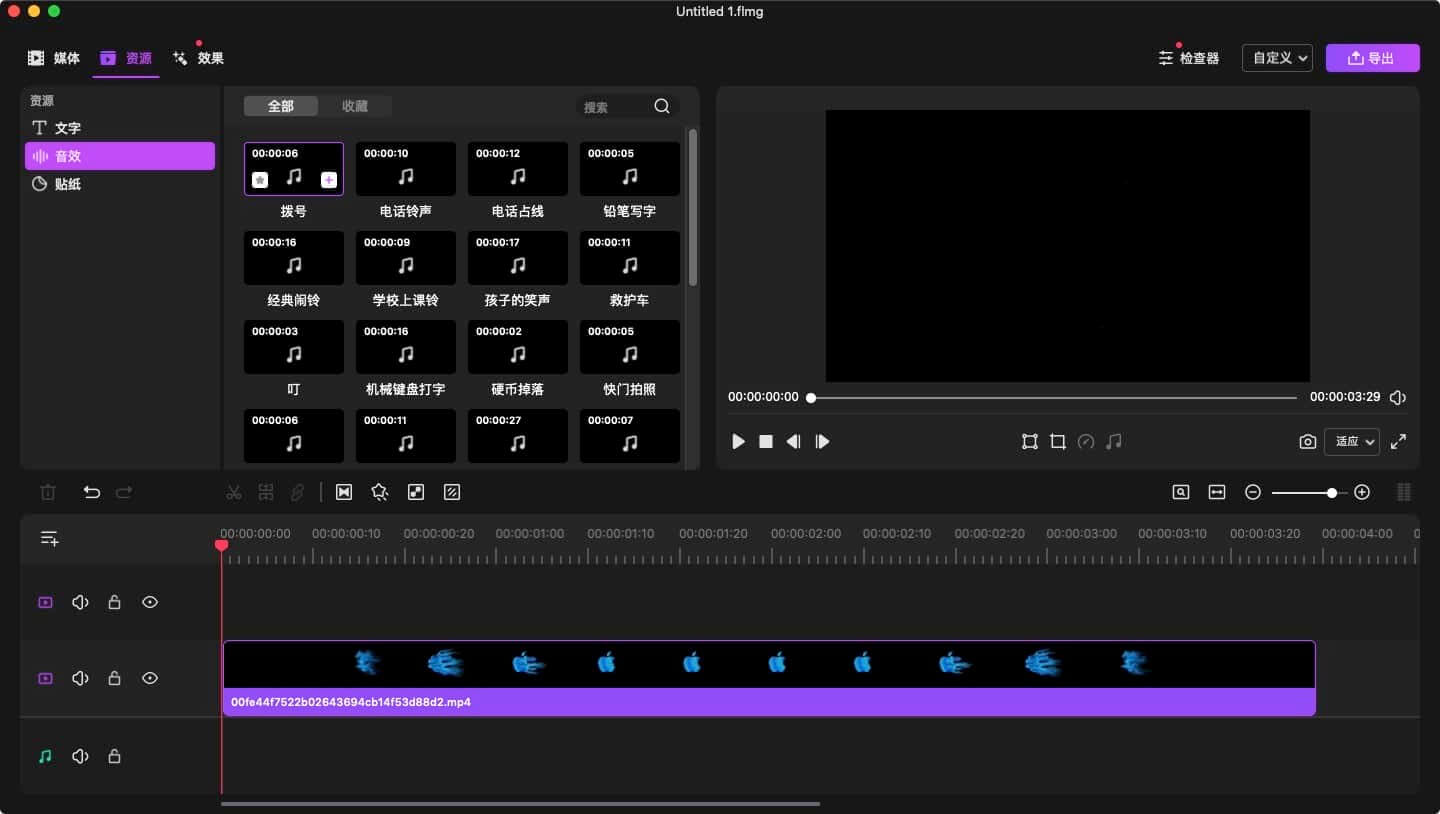Select the crop tool under preview
Image resolution: width=1440 pixels, height=814 pixels.
pyautogui.click(x=1058, y=441)
